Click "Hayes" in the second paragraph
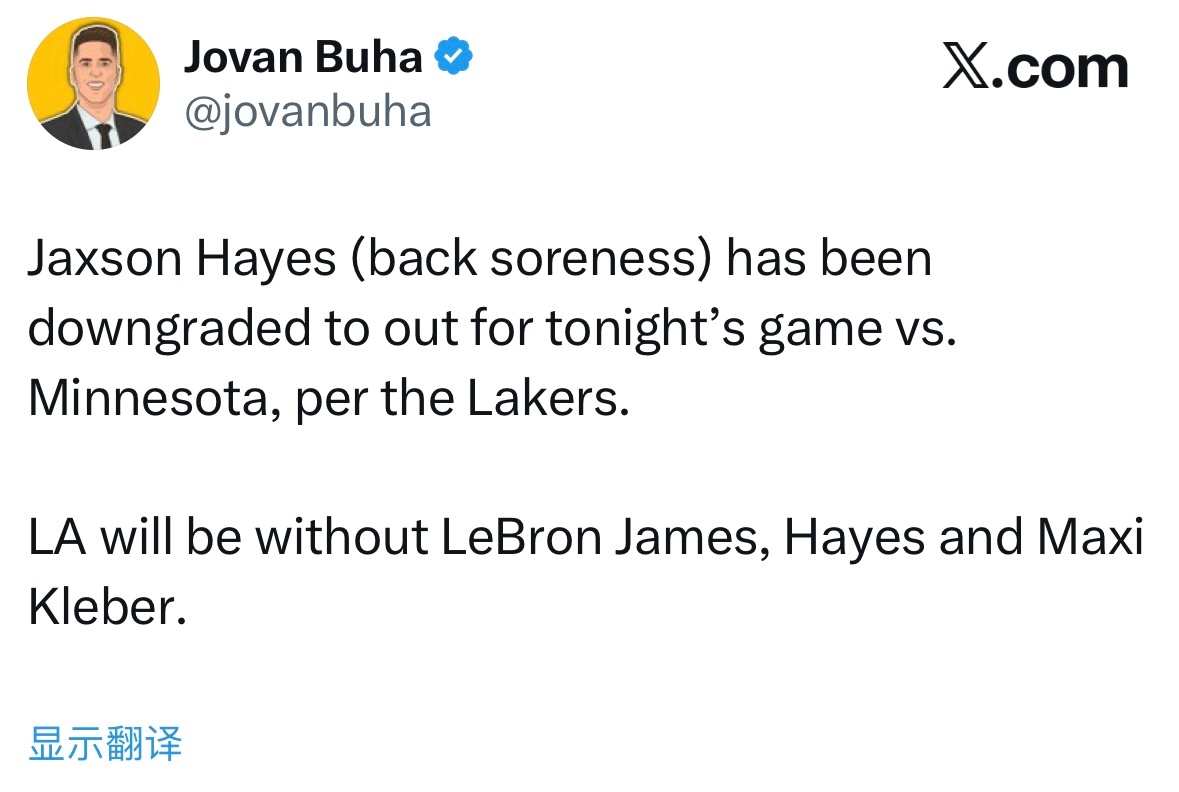The image size is (1179, 792). (x=853, y=538)
